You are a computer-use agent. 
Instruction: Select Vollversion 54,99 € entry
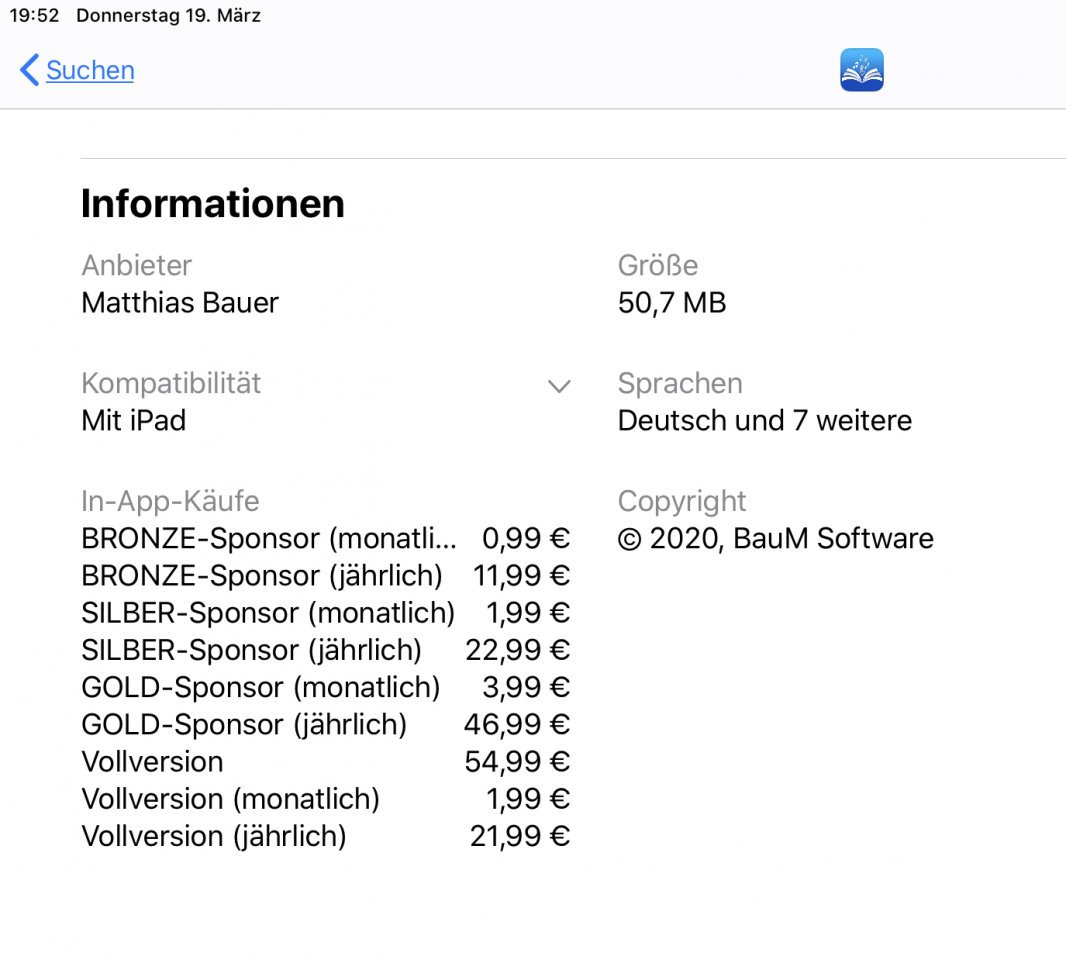326,762
